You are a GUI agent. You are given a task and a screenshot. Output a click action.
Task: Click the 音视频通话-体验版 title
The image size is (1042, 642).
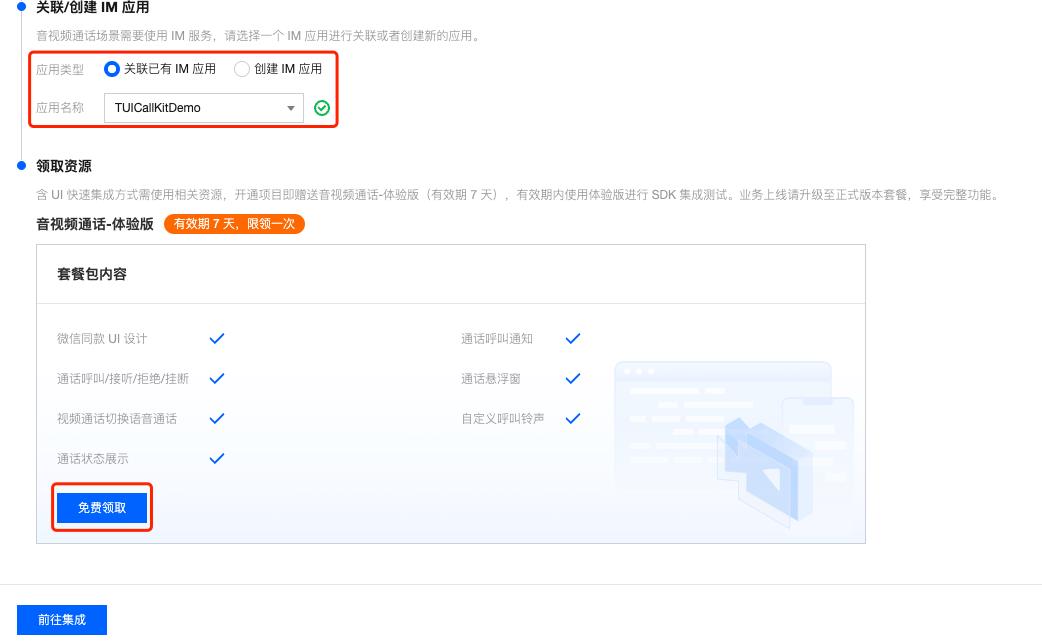(95, 224)
